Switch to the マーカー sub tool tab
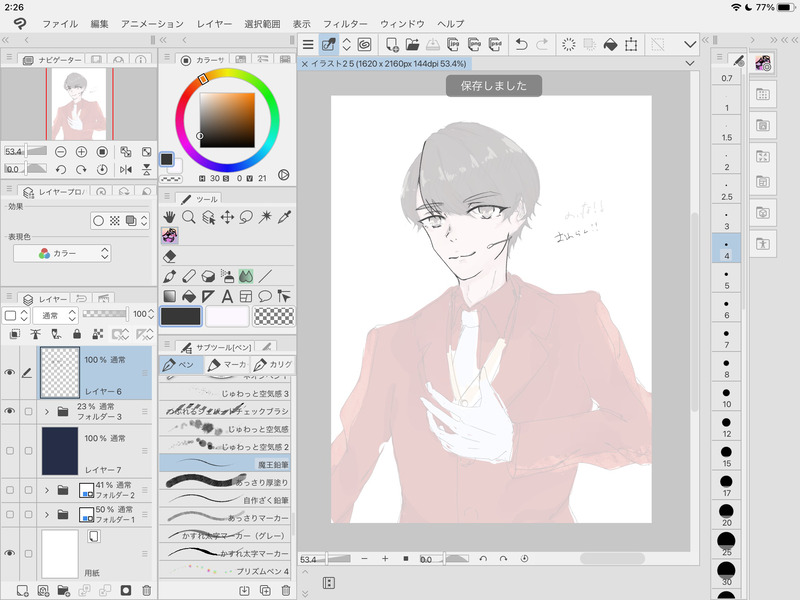Screen dimensions: 800x600 pos(228,364)
